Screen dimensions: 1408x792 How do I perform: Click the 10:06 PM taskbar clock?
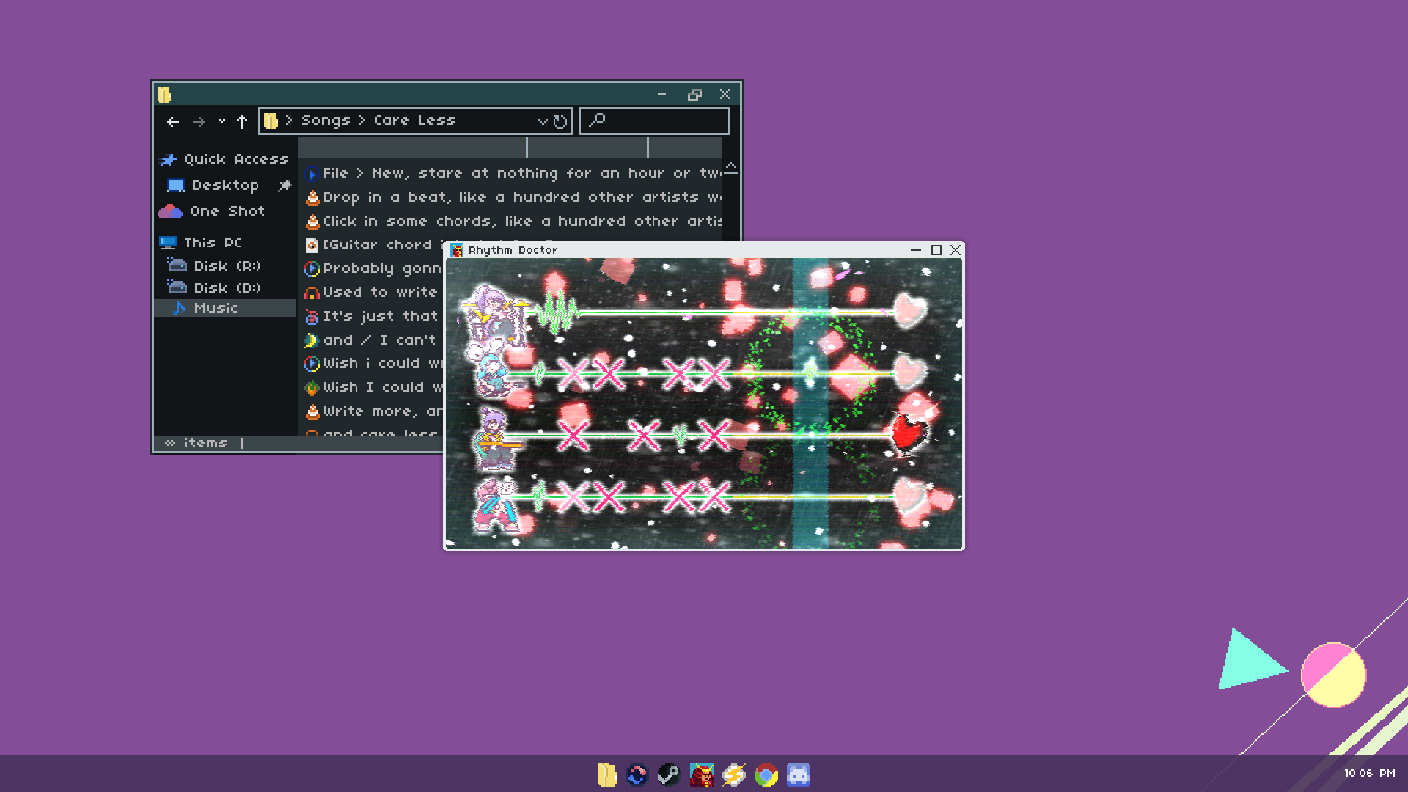(x=1369, y=773)
